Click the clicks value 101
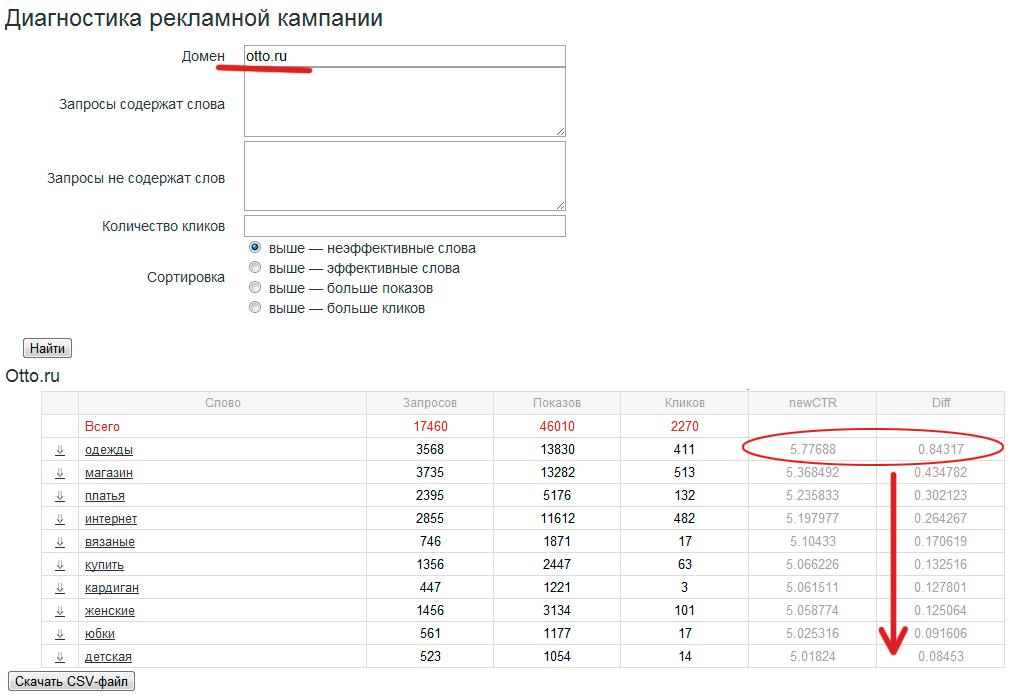 click(684, 610)
